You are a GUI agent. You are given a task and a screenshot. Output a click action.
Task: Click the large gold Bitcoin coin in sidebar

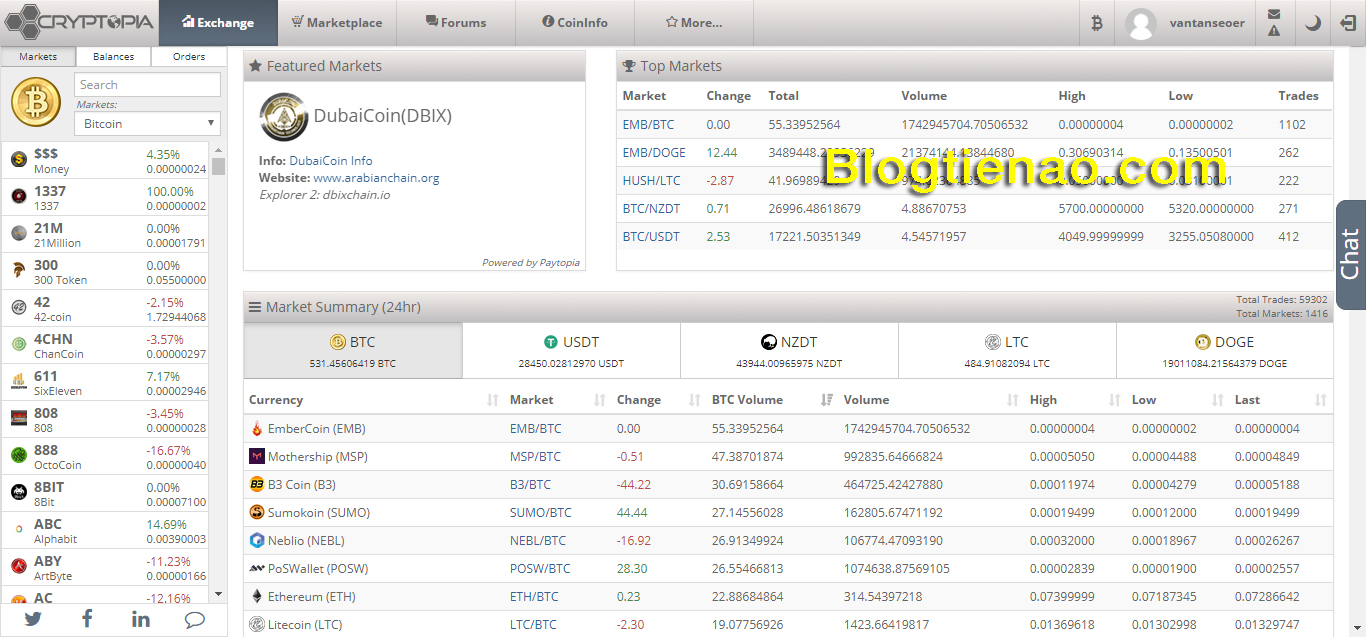(x=36, y=103)
